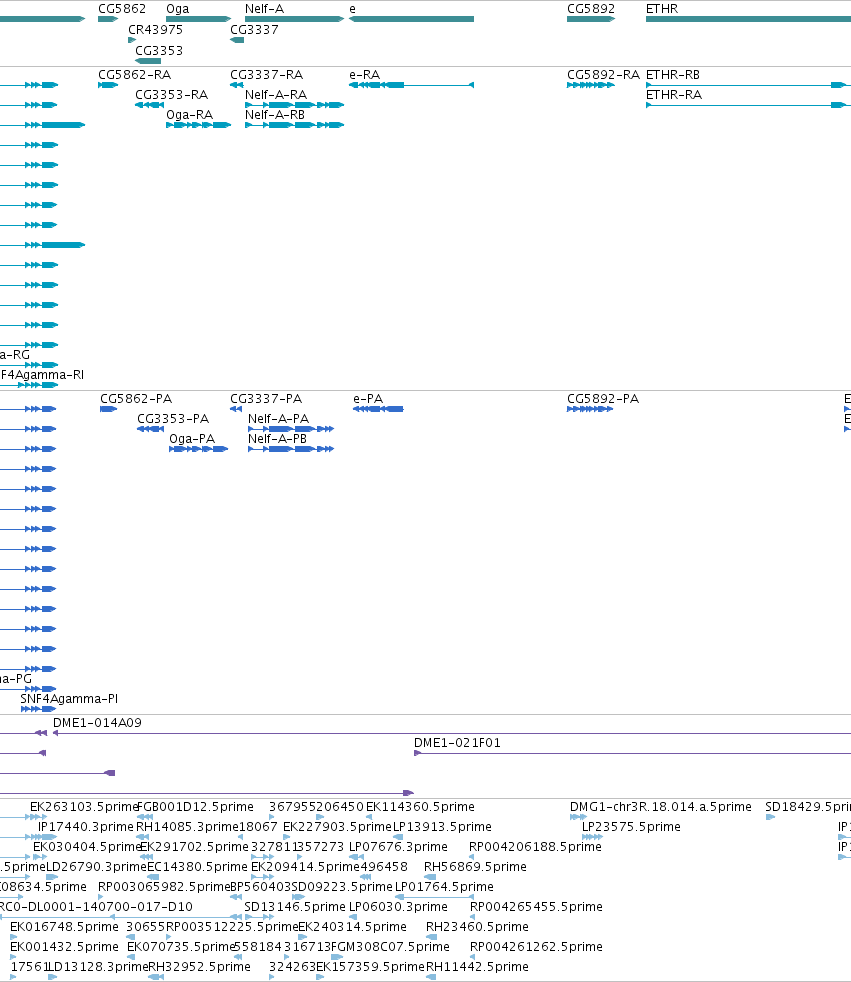The width and height of the screenshot is (851, 982).
Task: Click the EK030404.5prime label
Action: 87,847
